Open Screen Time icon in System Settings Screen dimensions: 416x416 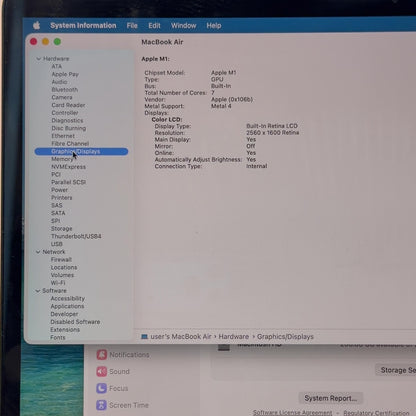pyautogui.click(x=101, y=405)
